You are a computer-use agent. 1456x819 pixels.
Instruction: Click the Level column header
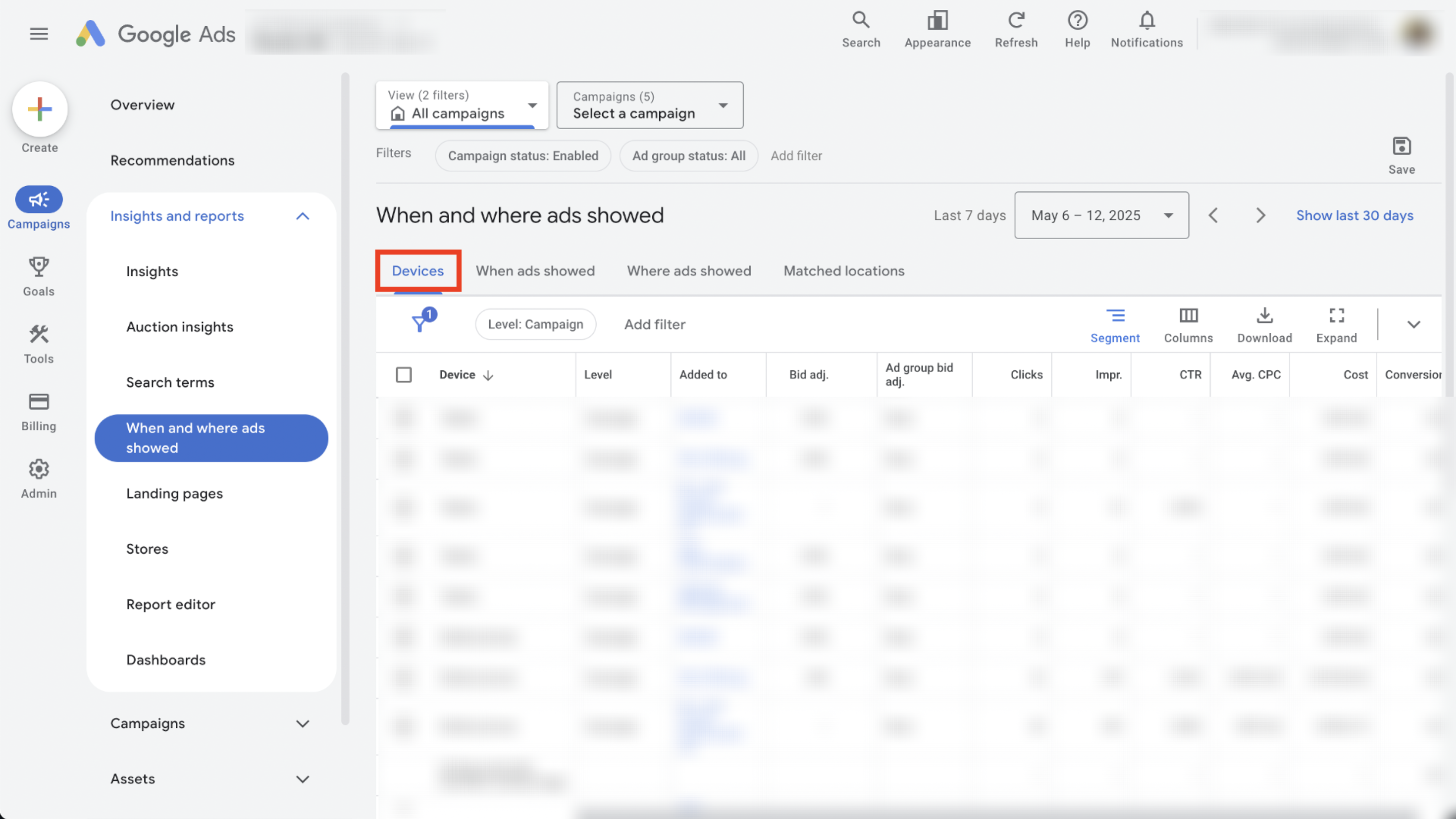tap(598, 375)
